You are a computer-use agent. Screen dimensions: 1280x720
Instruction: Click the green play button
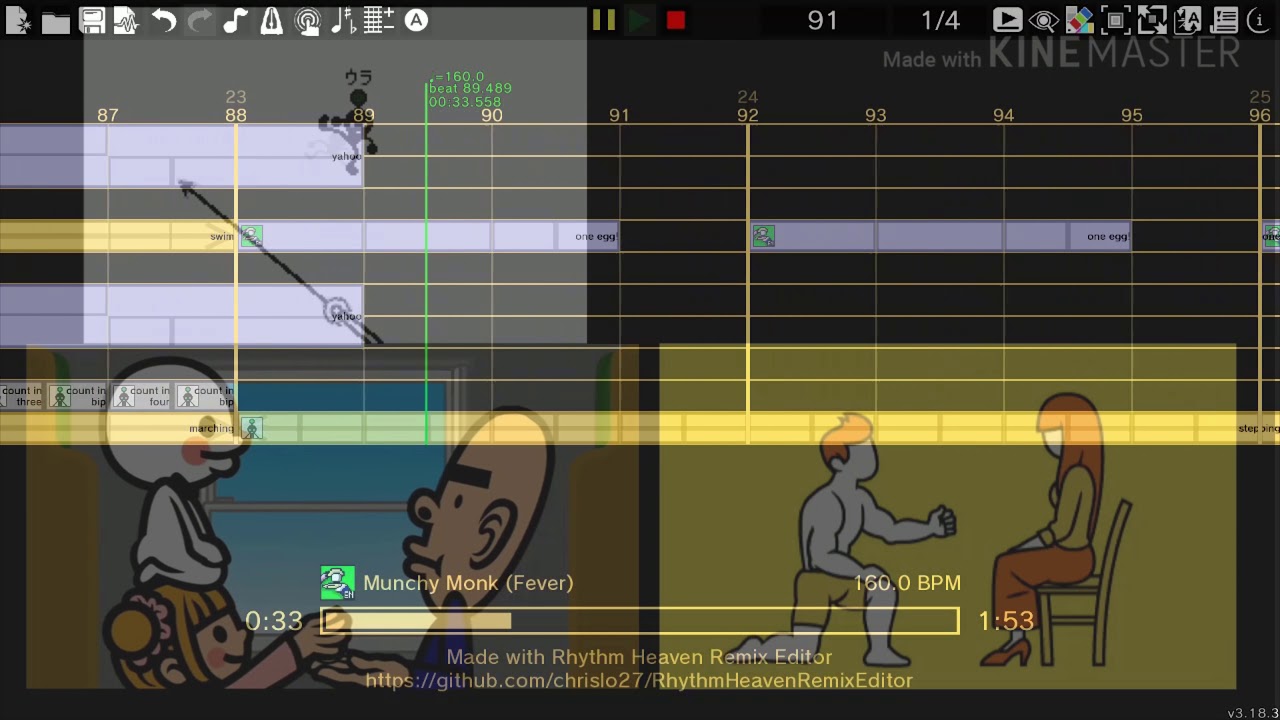click(x=639, y=20)
